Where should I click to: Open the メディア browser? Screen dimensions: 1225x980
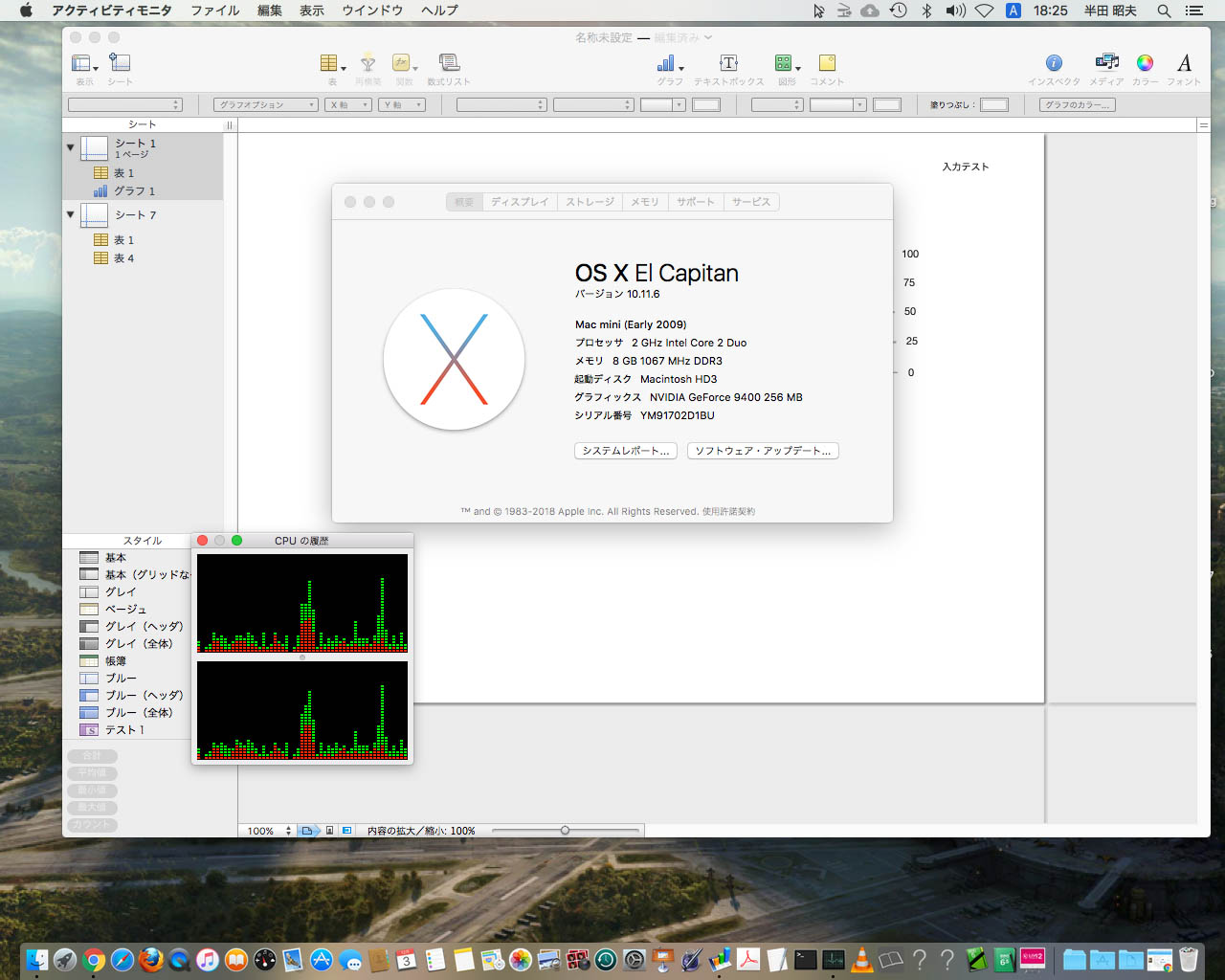click(1106, 65)
